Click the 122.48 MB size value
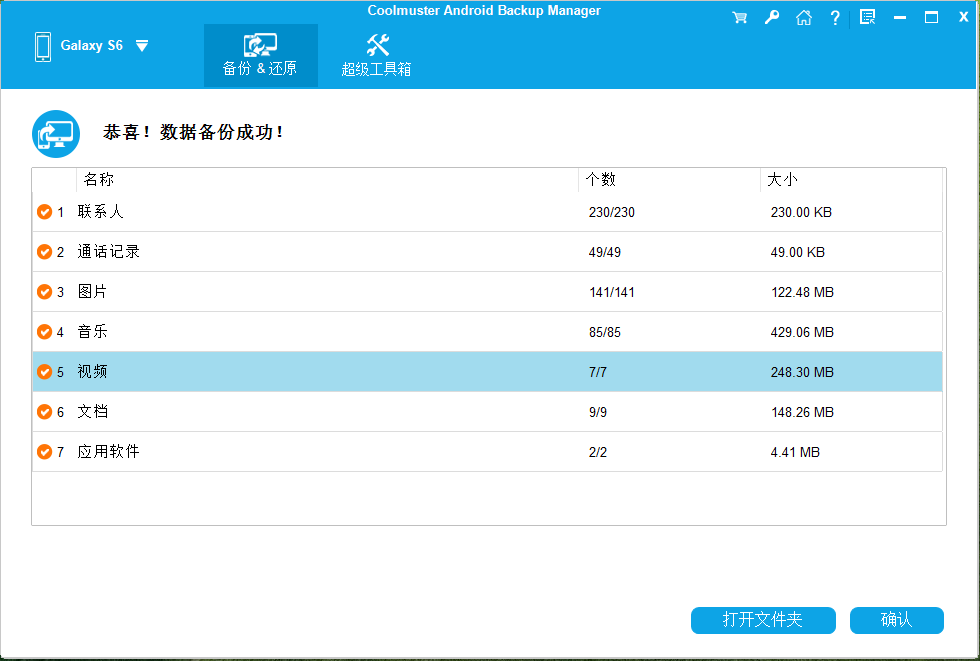The height and width of the screenshot is (661, 980). (802, 292)
